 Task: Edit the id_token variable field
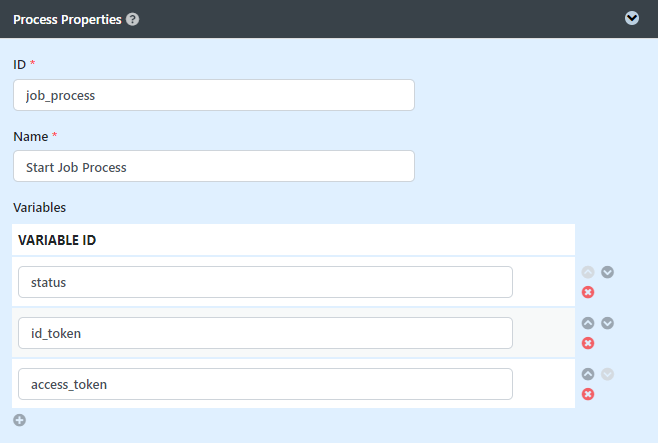pos(265,333)
